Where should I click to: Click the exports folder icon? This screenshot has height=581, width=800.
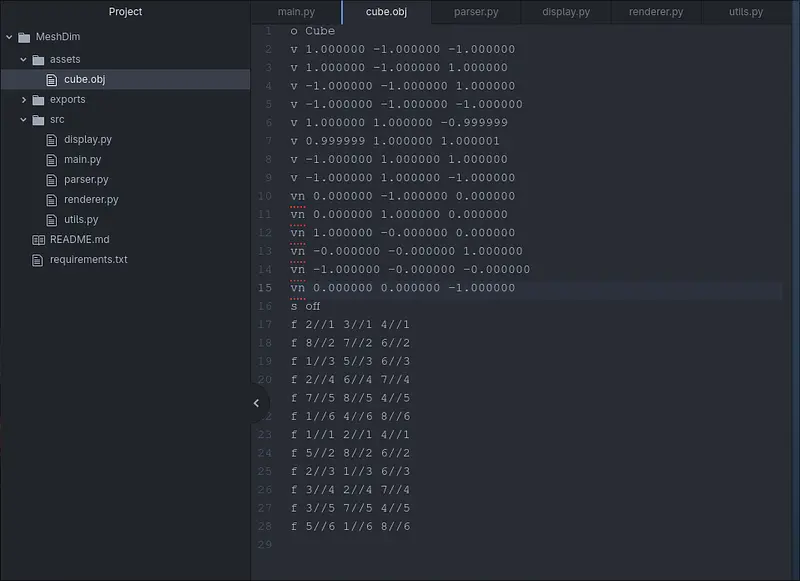tap(38, 99)
